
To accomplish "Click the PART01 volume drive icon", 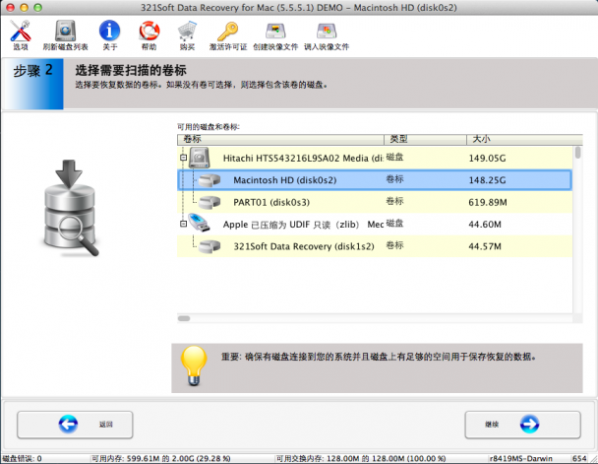I will pos(209,202).
